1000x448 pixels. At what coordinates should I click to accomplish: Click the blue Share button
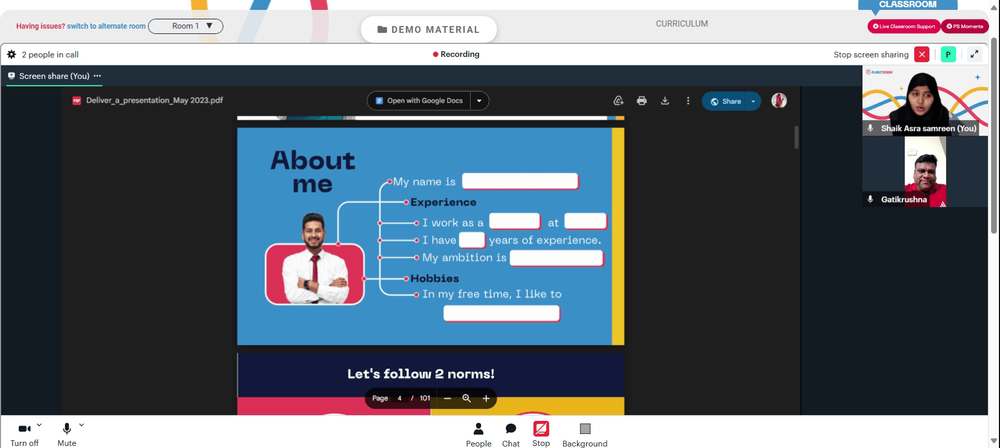tap(724, 101)
